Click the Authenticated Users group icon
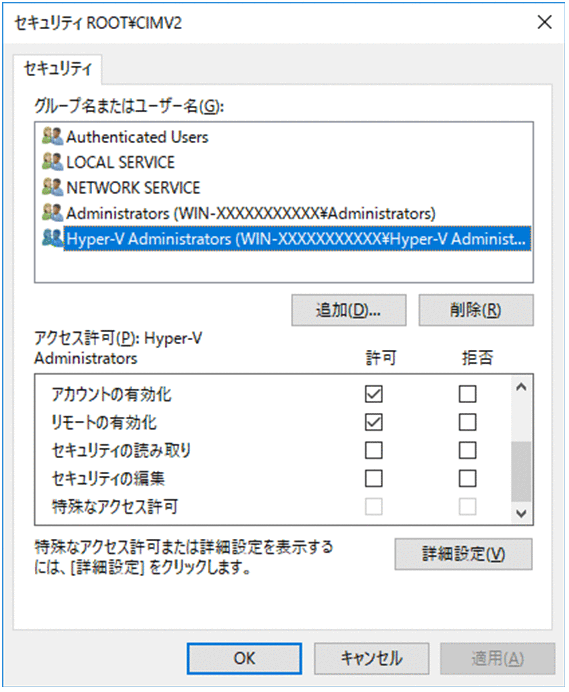The image size is (569, 692). point(53,137)
